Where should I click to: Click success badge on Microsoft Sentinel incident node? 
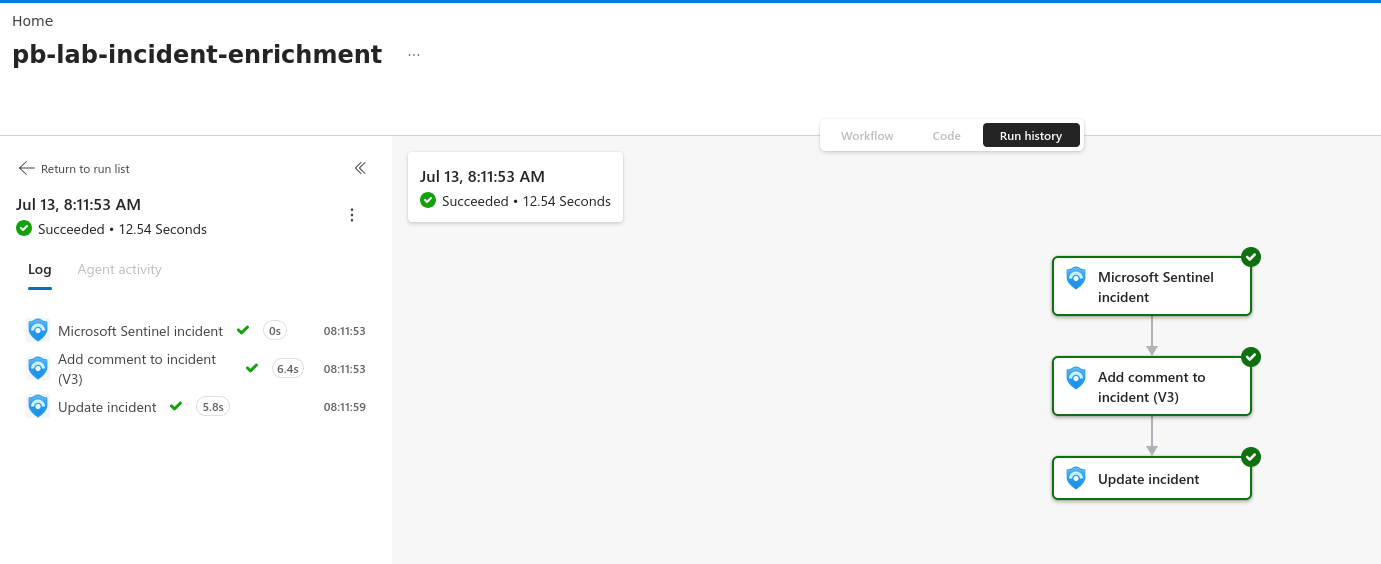(x=1251, y=257)
